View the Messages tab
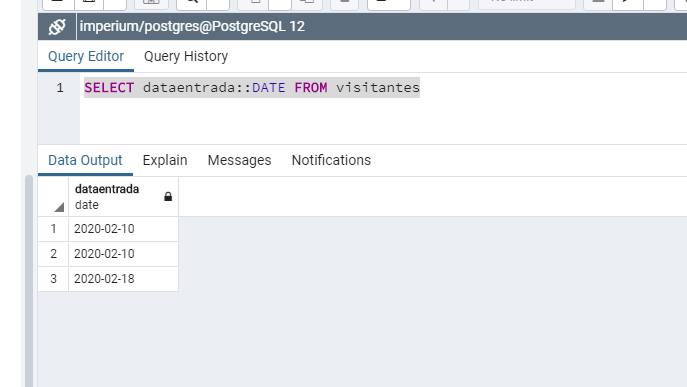The image size is (687, 387). [239, 160]
